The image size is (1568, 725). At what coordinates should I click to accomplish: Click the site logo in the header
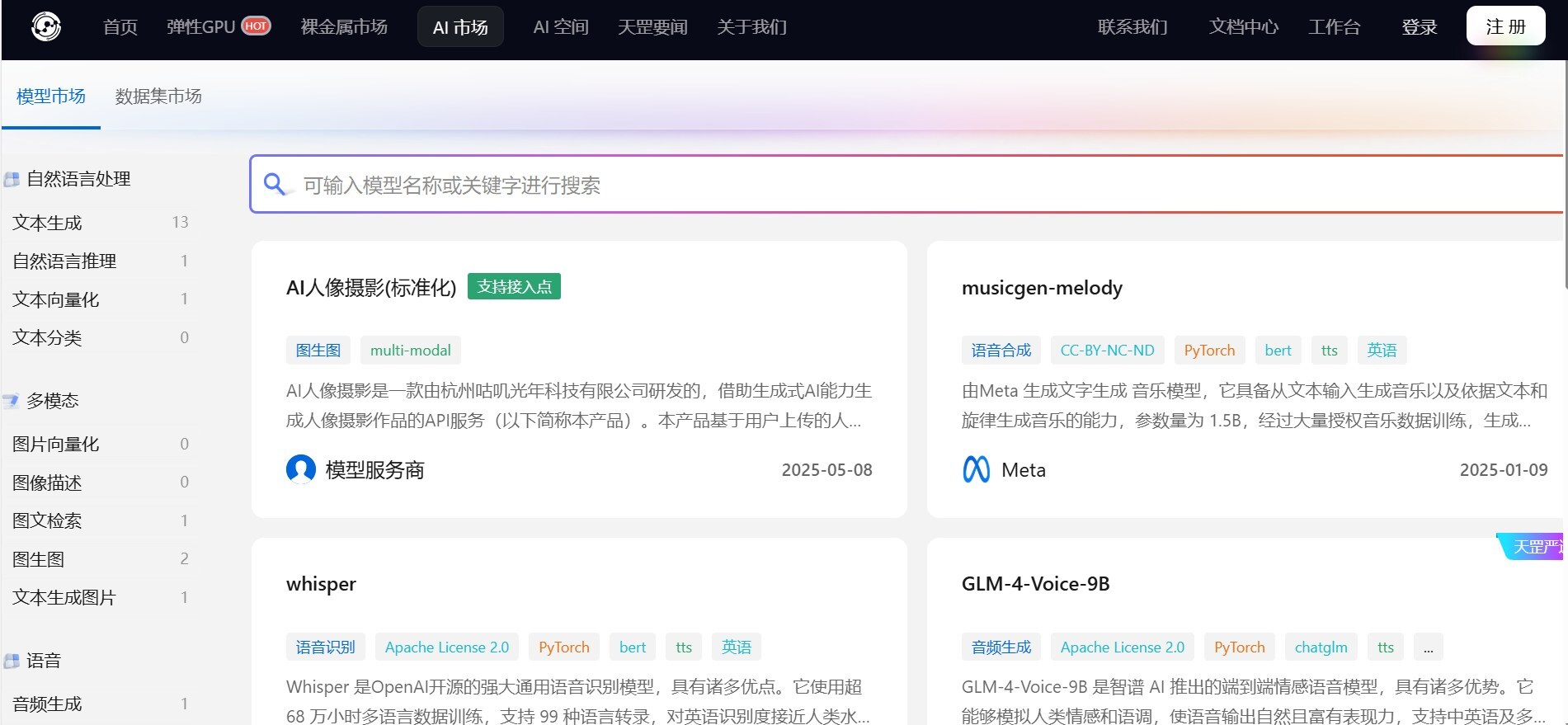coord(46,27)
